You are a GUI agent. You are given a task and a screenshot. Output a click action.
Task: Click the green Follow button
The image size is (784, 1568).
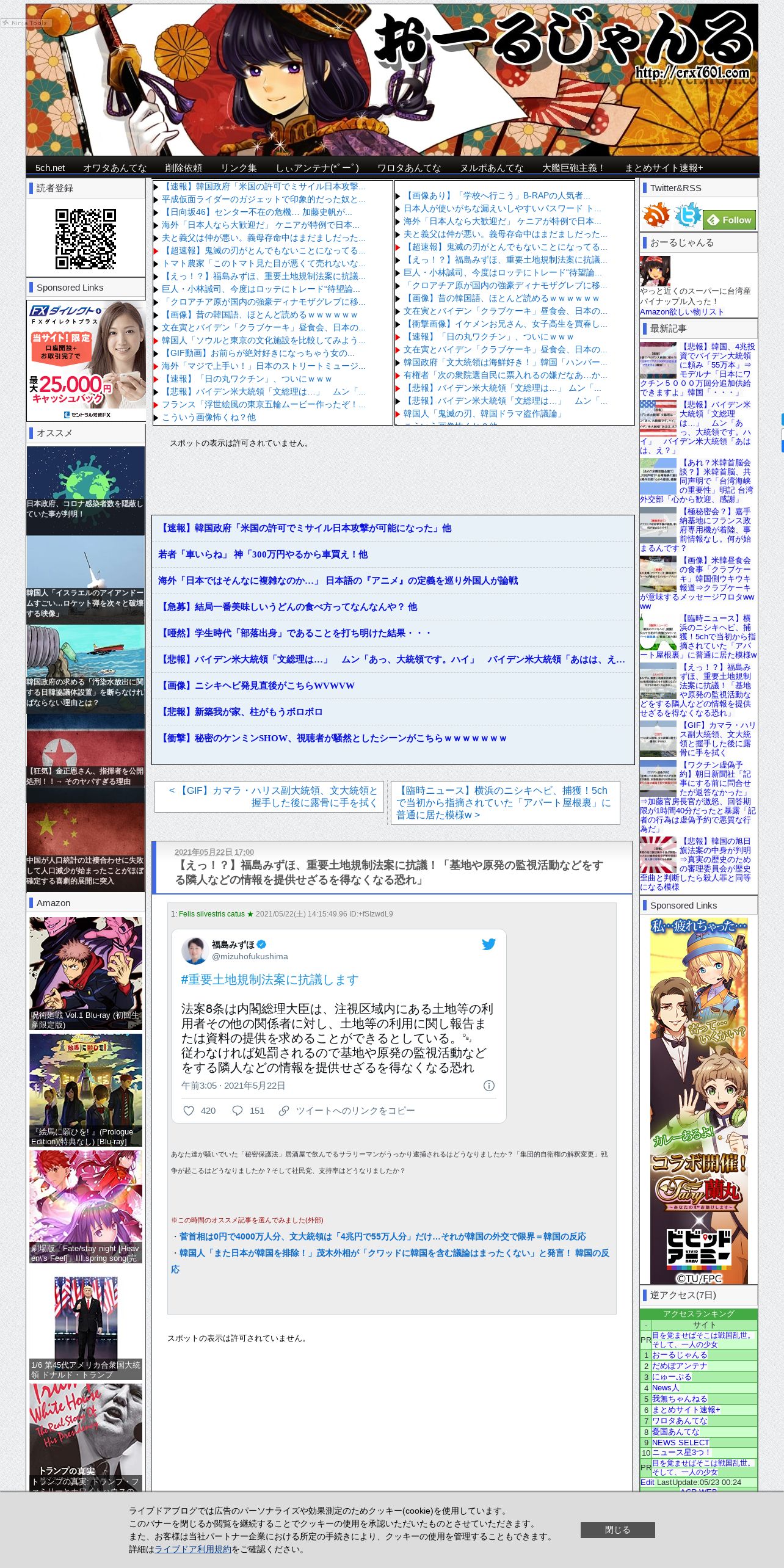[729, 220]
